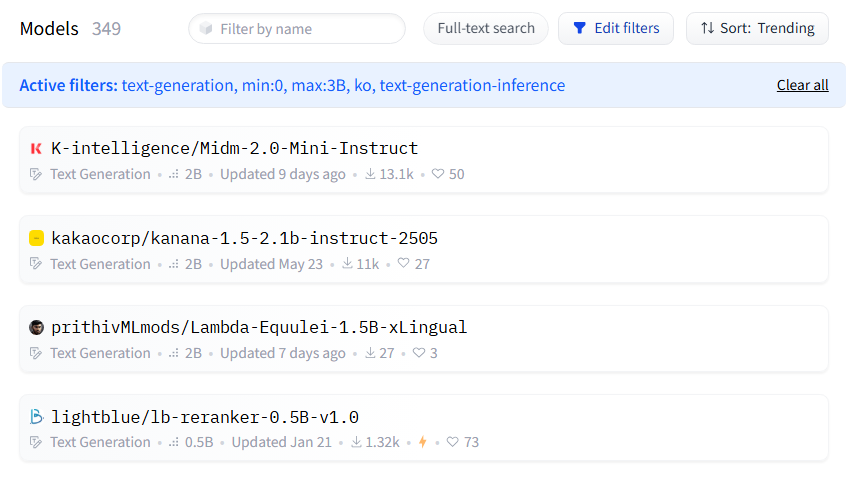Click the sort arrows icon beside Sort
The height and width of the screenshot is (480, 862).
[708, 28]
